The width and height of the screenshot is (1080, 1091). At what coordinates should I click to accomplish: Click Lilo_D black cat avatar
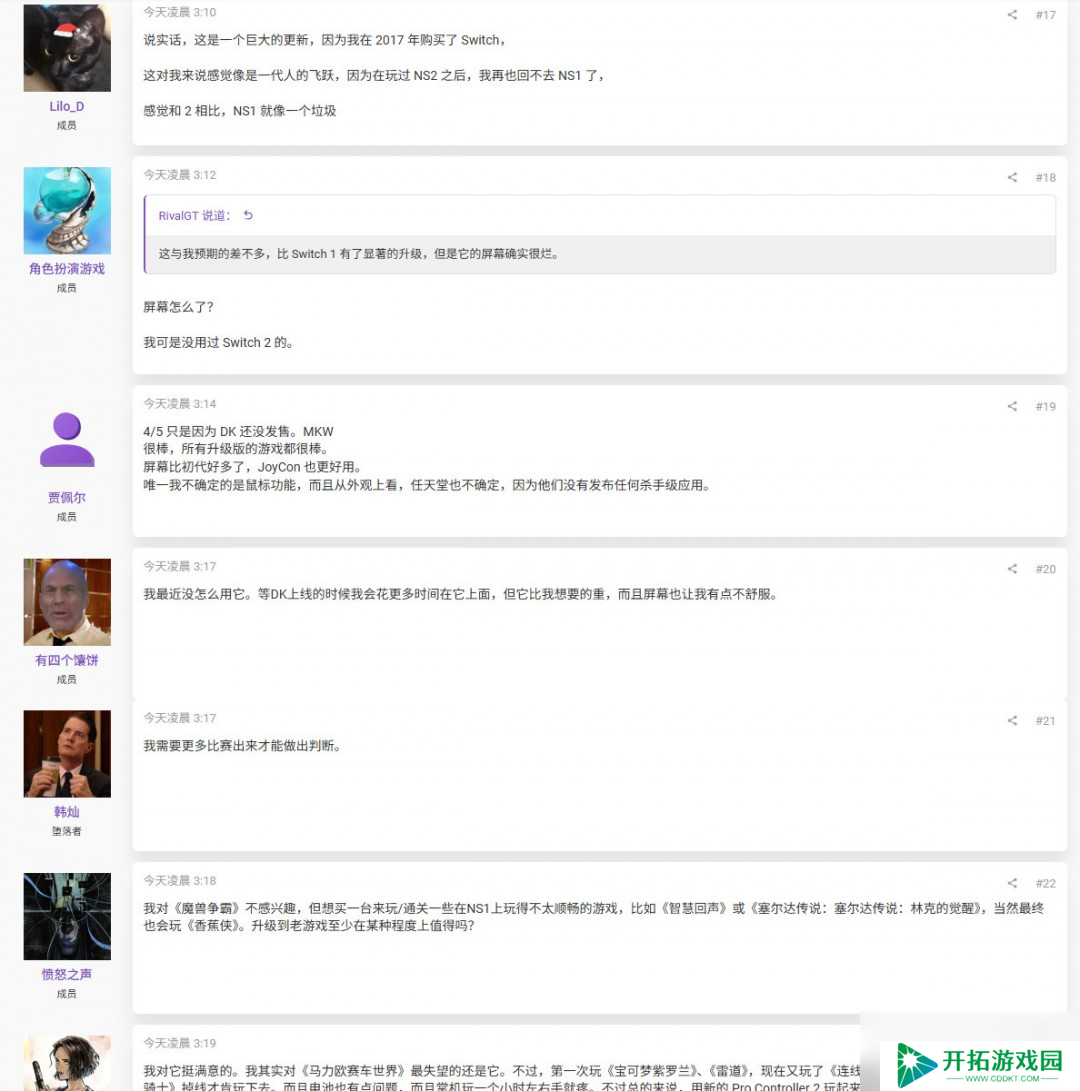67,48
